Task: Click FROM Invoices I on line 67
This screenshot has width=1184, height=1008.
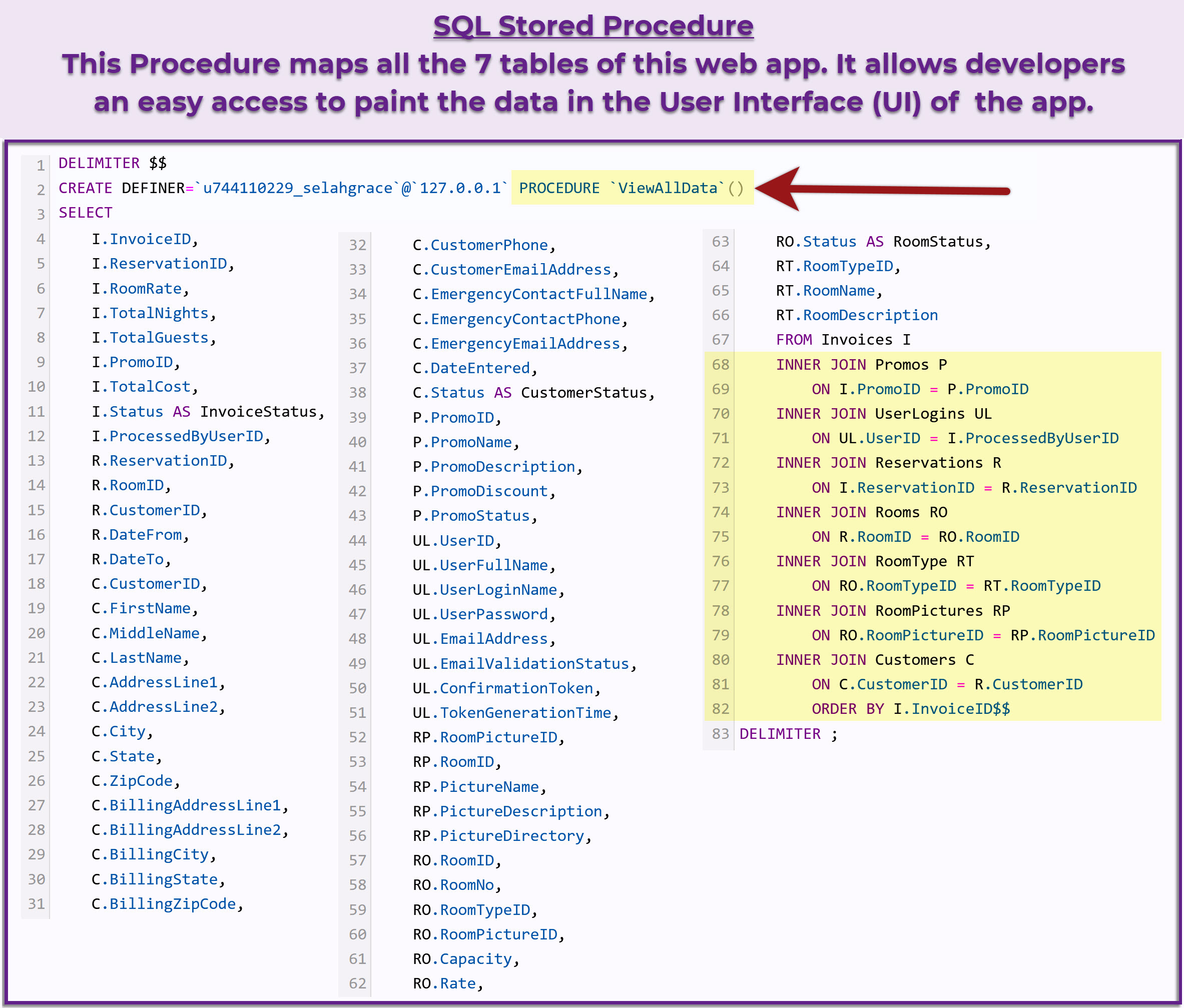Action: 842,340
